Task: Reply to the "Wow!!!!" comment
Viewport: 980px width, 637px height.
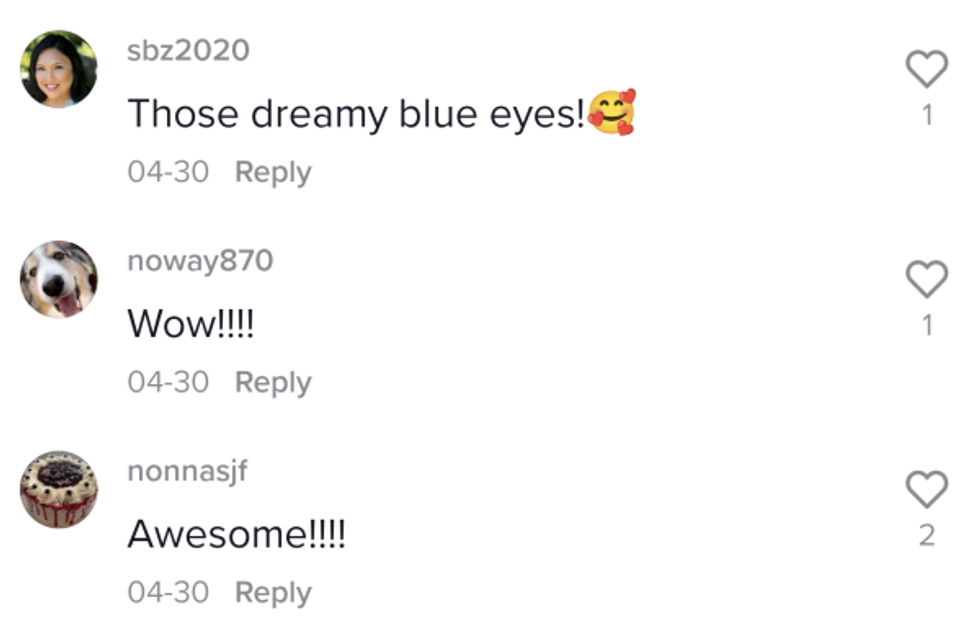Action: click(273, 382)
